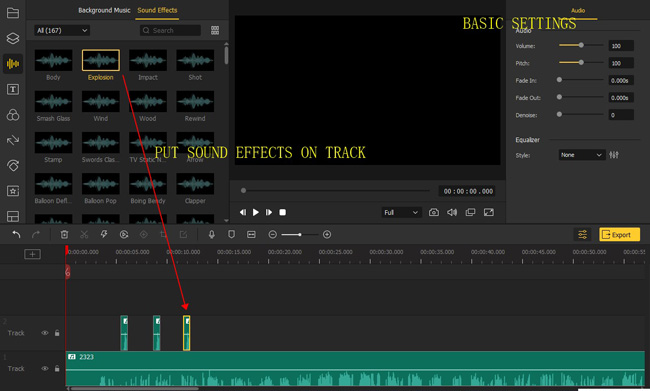
Task: Select the highlighted sound clip on Track 2
Action: (187, 333)
